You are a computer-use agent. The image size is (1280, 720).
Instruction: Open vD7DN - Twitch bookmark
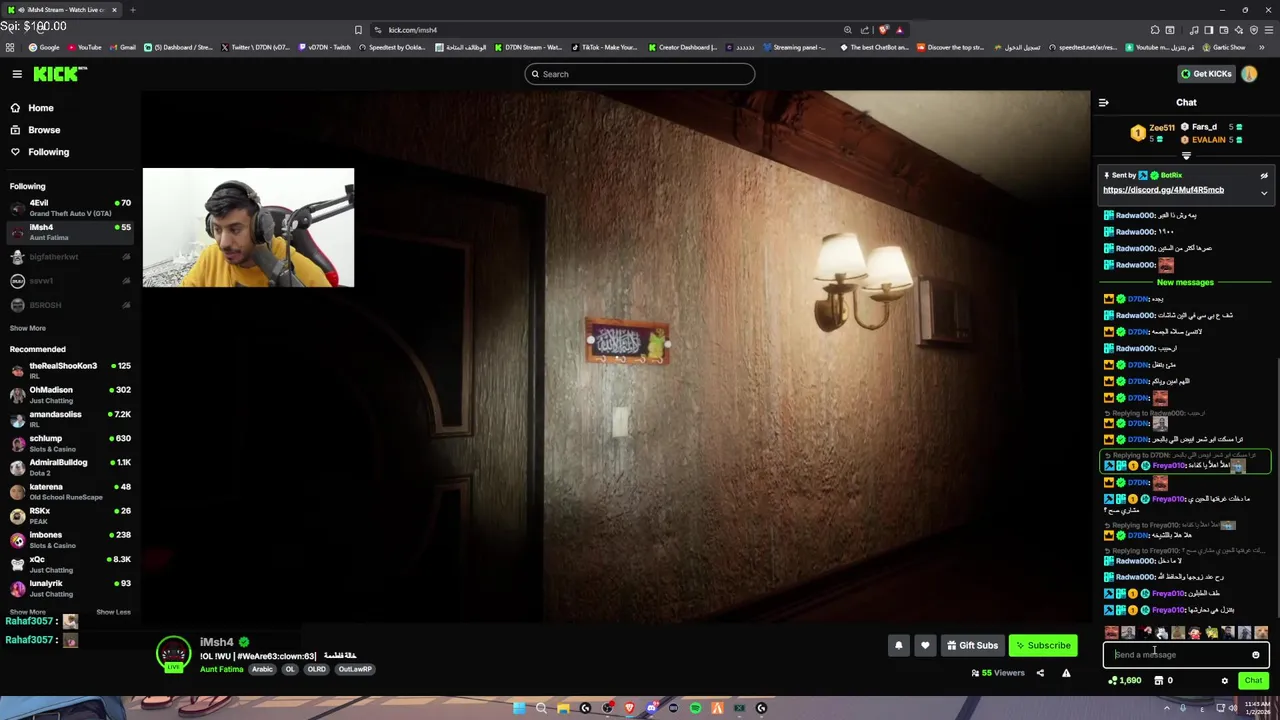(x=324, y=47)
